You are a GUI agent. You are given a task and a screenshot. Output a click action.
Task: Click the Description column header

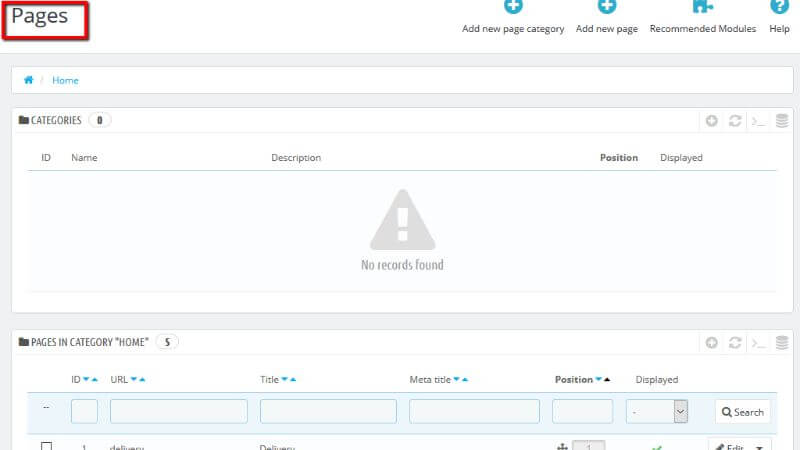pos(296,158)
